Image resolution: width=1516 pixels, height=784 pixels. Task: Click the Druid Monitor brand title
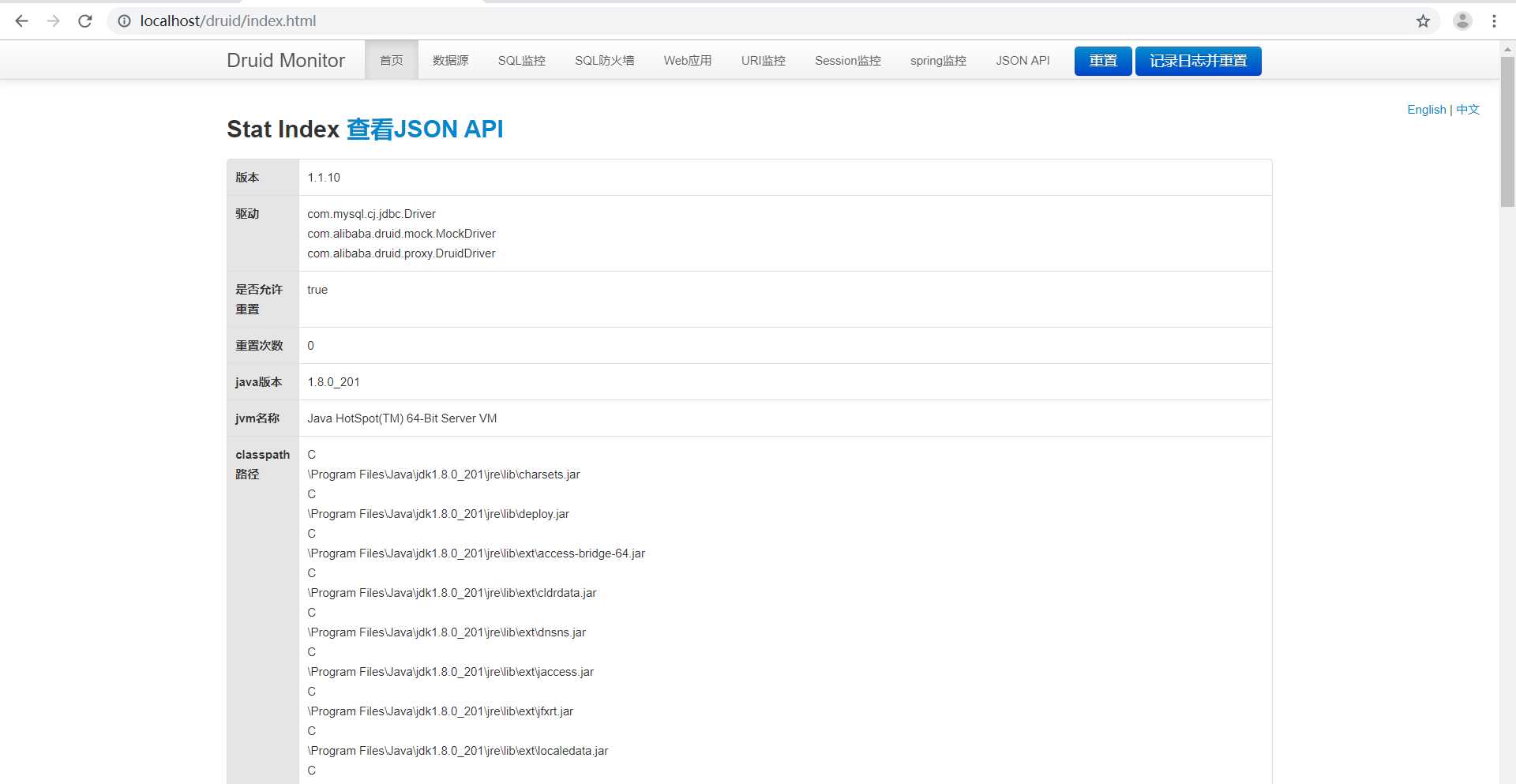[x=286, y=61]
